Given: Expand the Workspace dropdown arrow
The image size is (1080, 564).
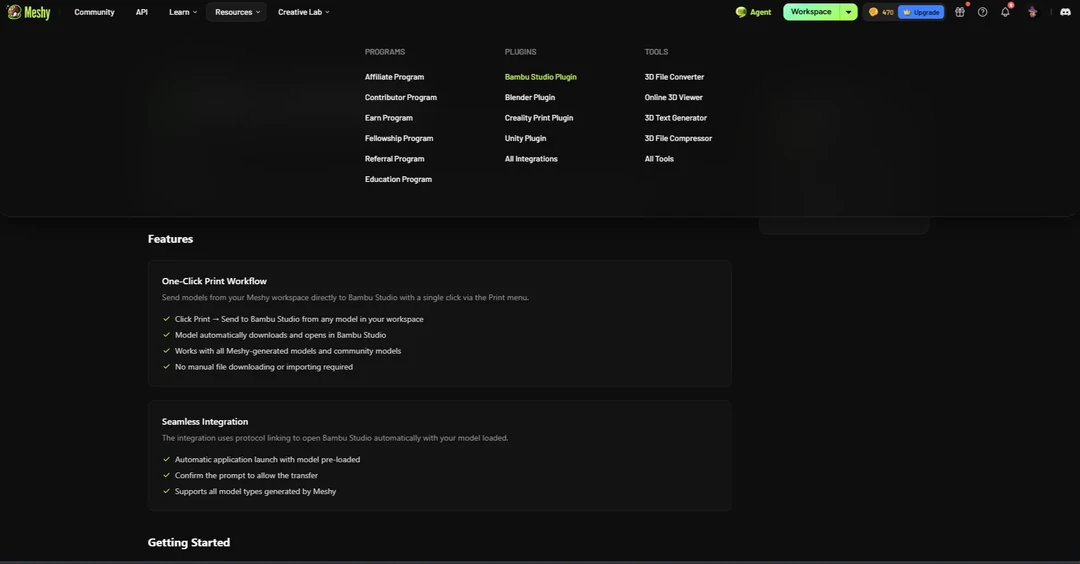Looking at the screenshot, I should point(848,12).
